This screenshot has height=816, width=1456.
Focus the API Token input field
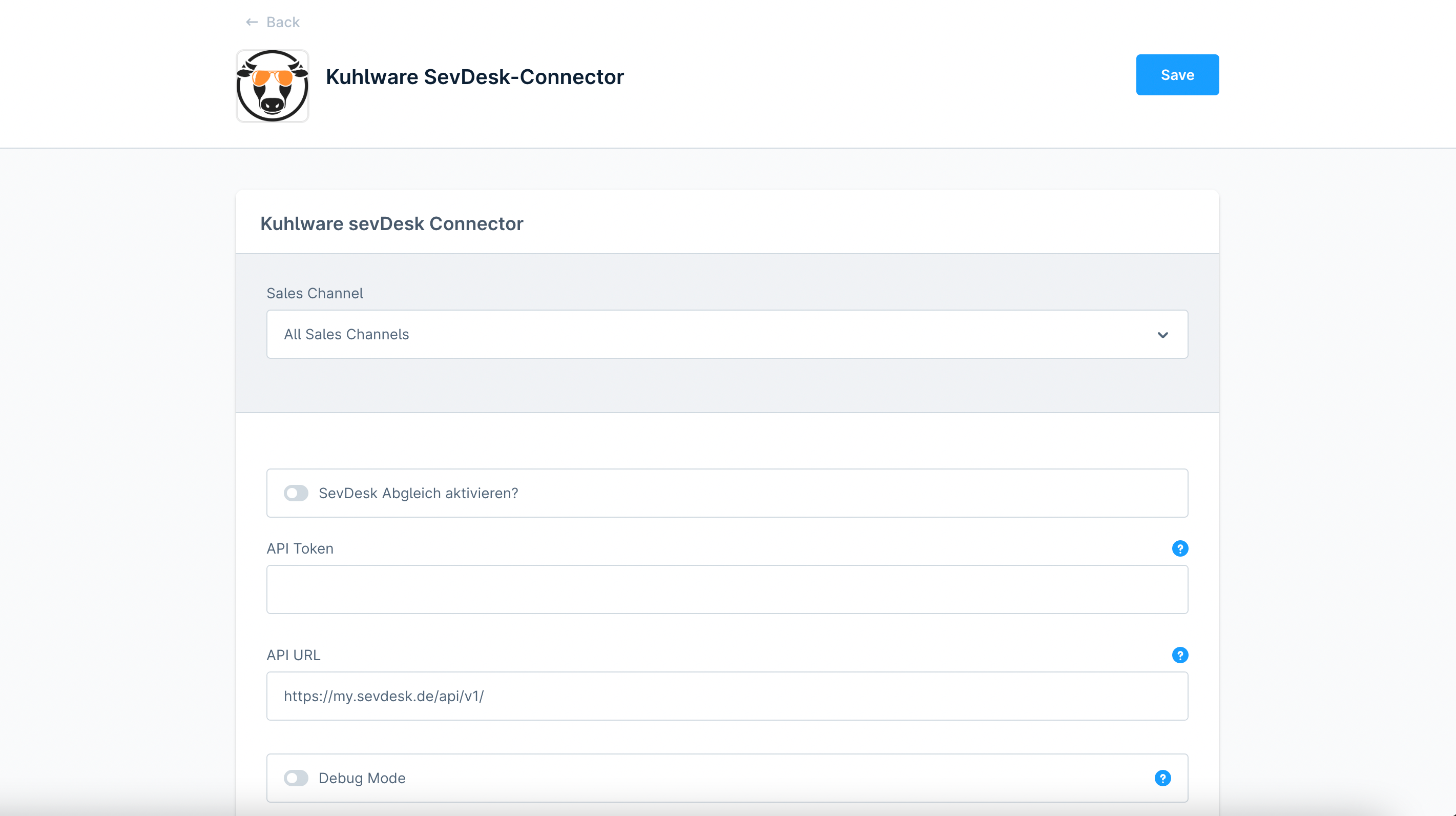coord(727,589)
